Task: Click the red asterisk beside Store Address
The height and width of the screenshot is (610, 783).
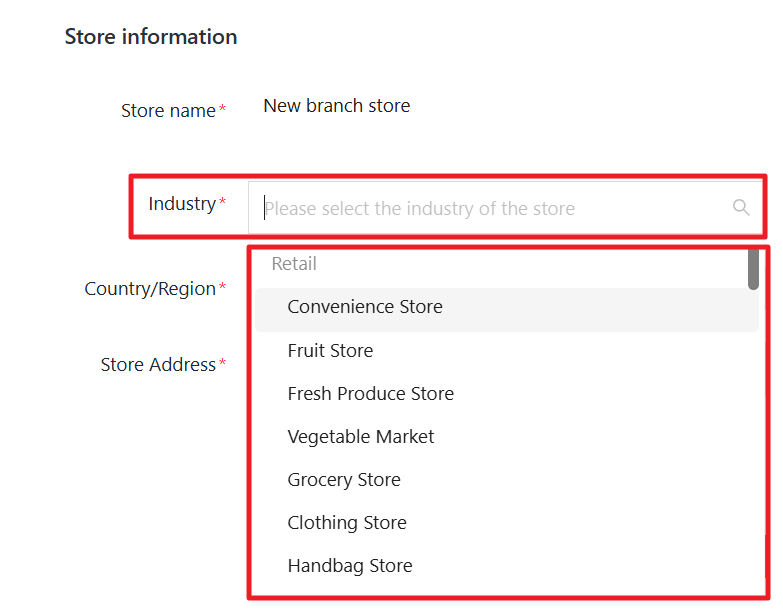Action: [222, 364]
